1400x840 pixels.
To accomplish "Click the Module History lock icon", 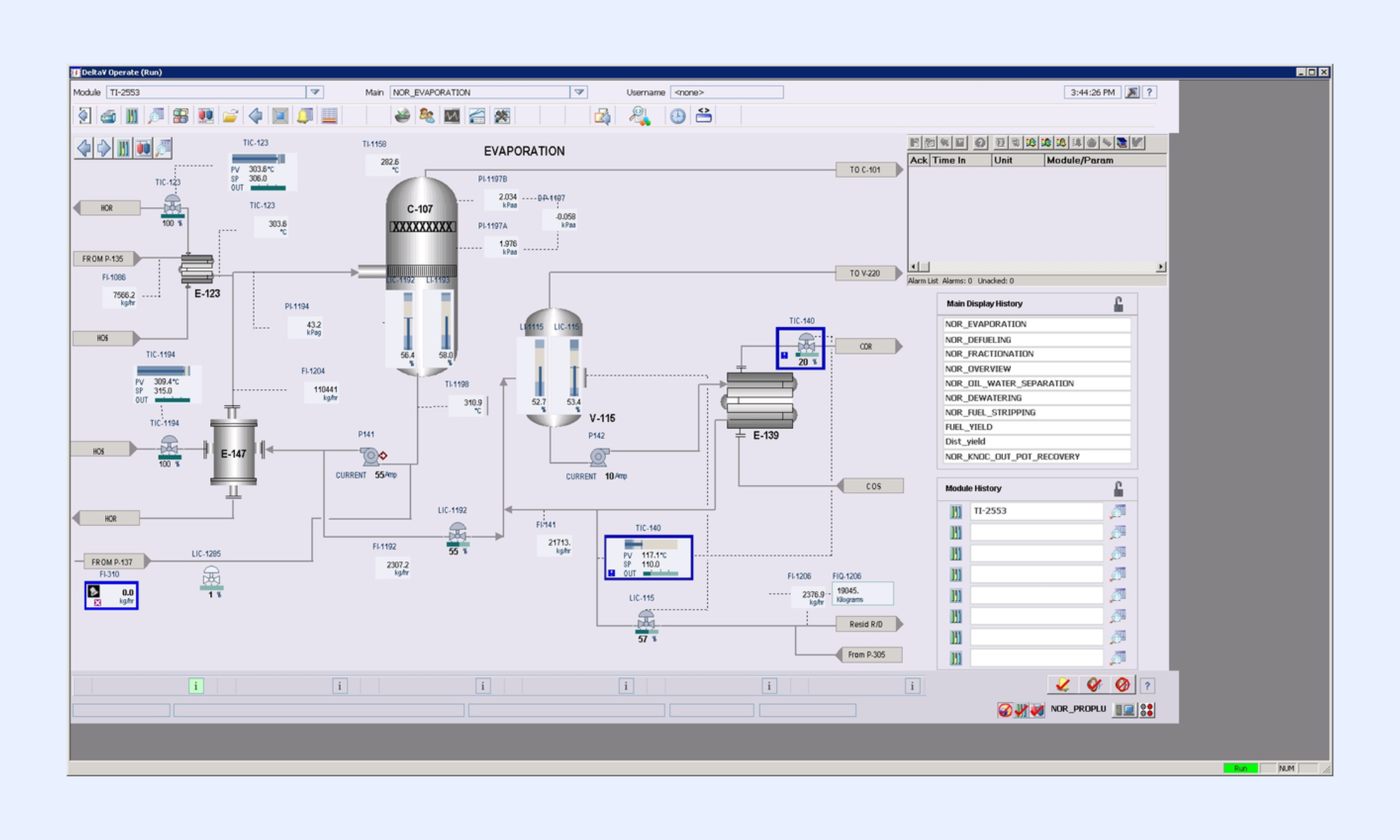I will (1118, 489).
